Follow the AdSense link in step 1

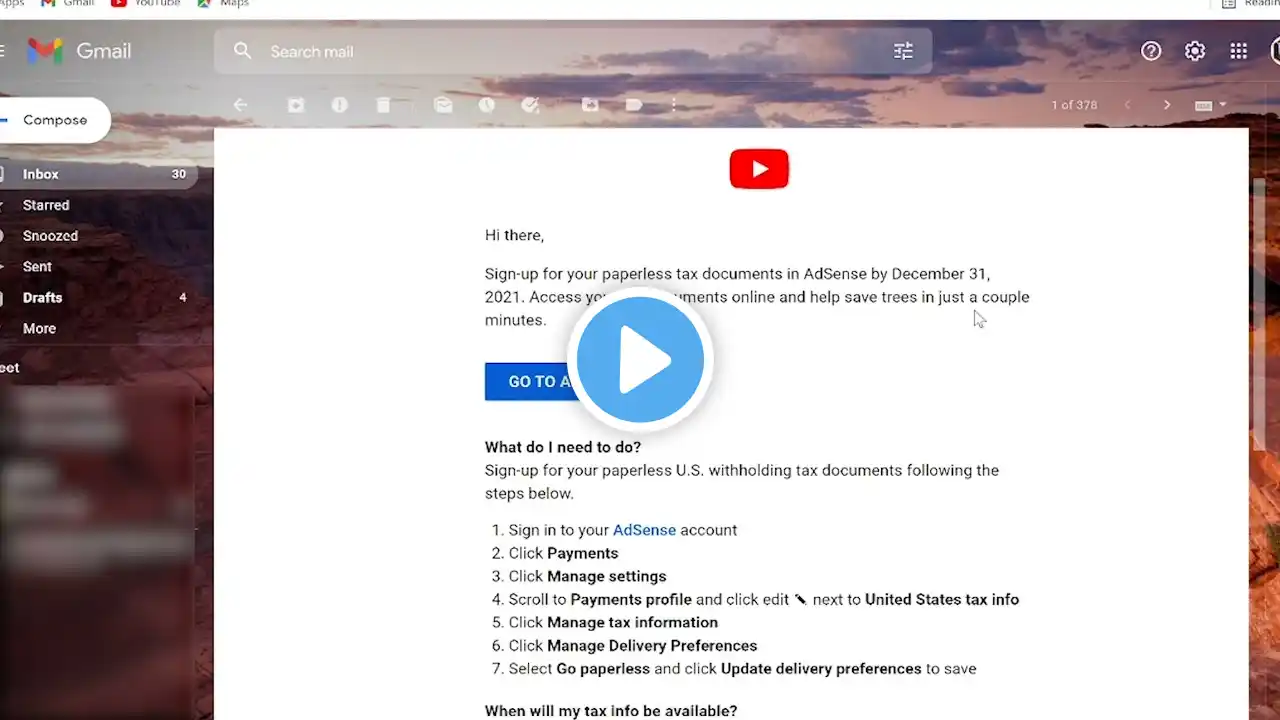(x=644, y=530)
